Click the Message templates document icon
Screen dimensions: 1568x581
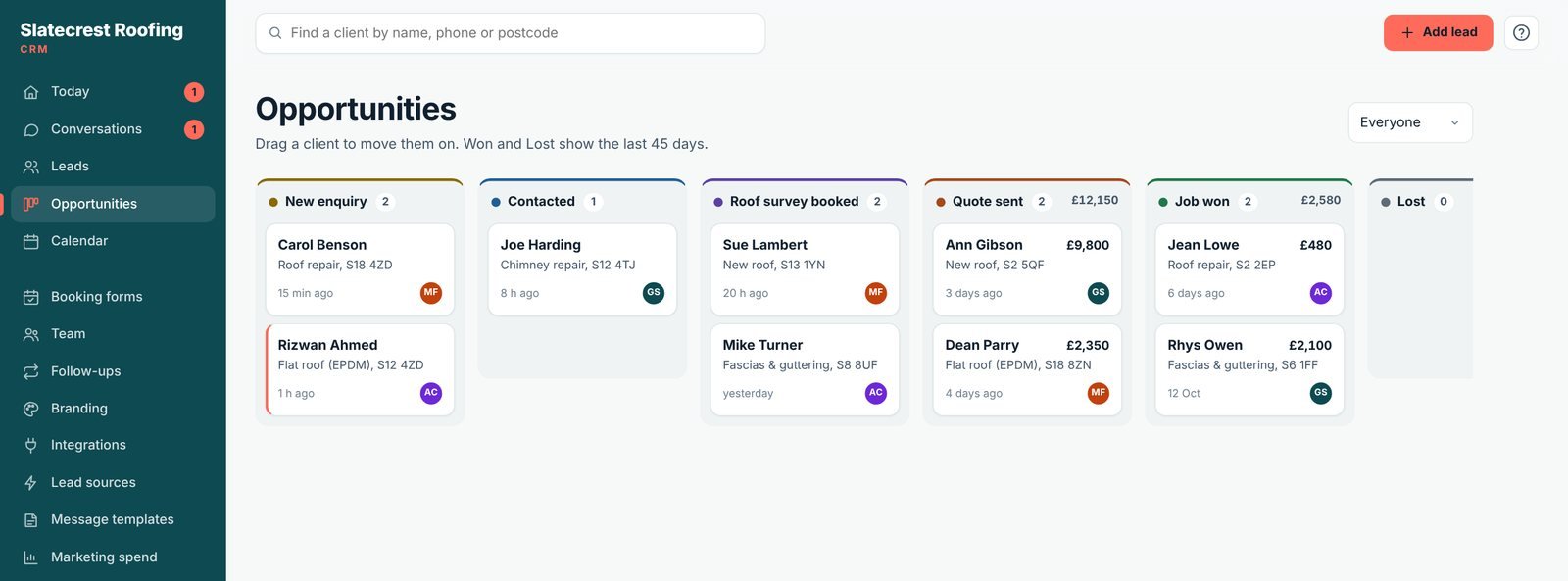coord(31,520)
